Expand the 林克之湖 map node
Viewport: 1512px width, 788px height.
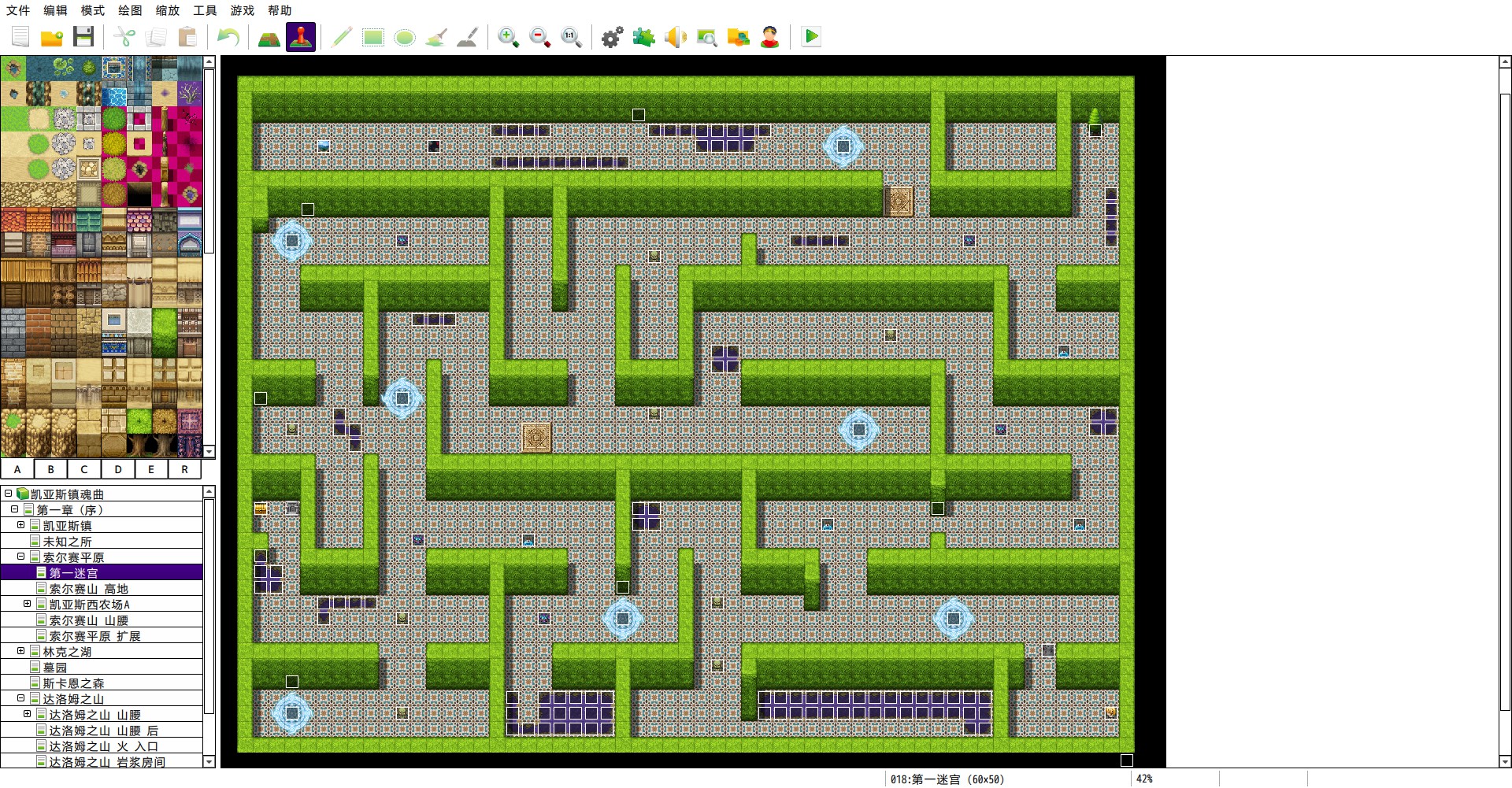21,651
